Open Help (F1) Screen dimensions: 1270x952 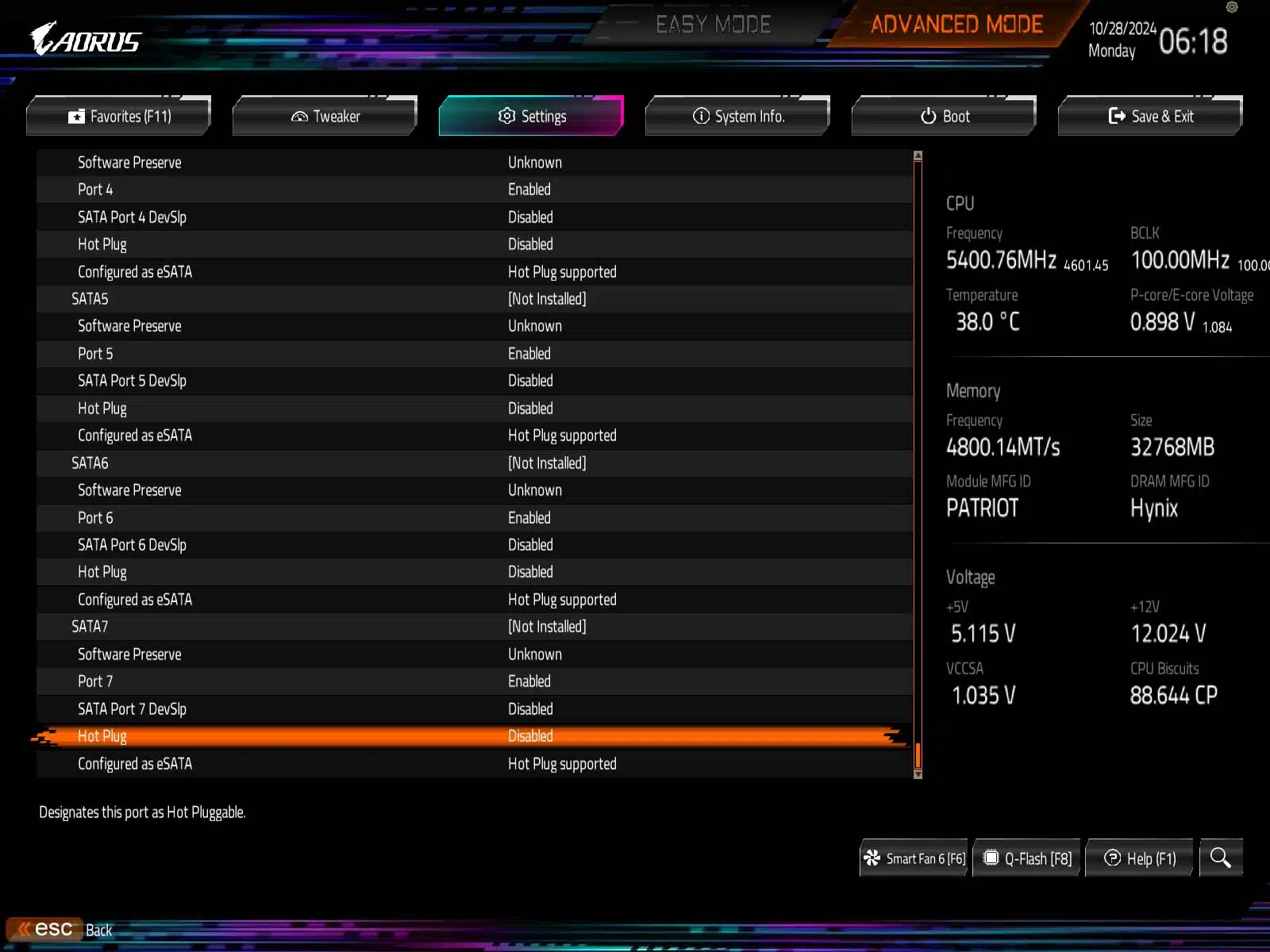click(x=1139, y=858)
